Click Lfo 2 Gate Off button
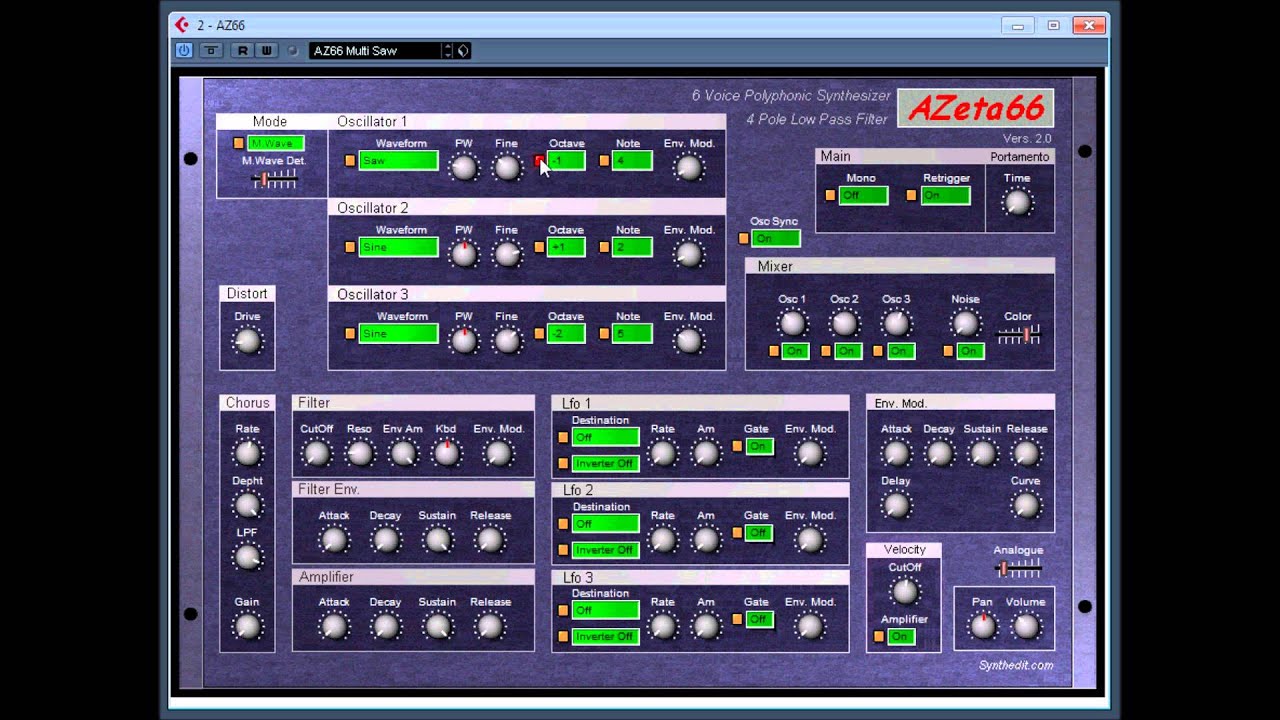 pos(759,533)
